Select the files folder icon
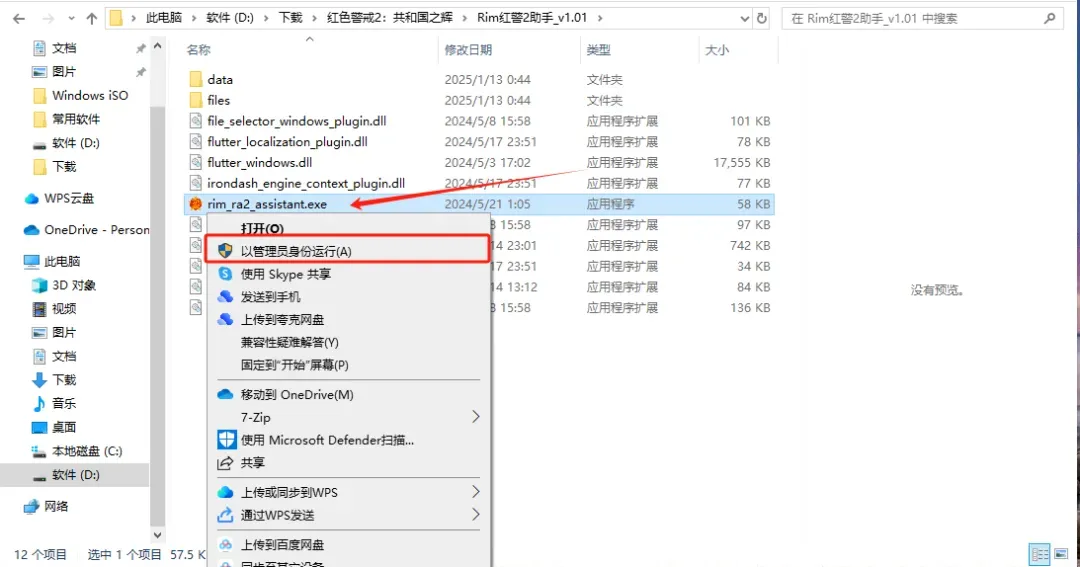 (196, 100)
